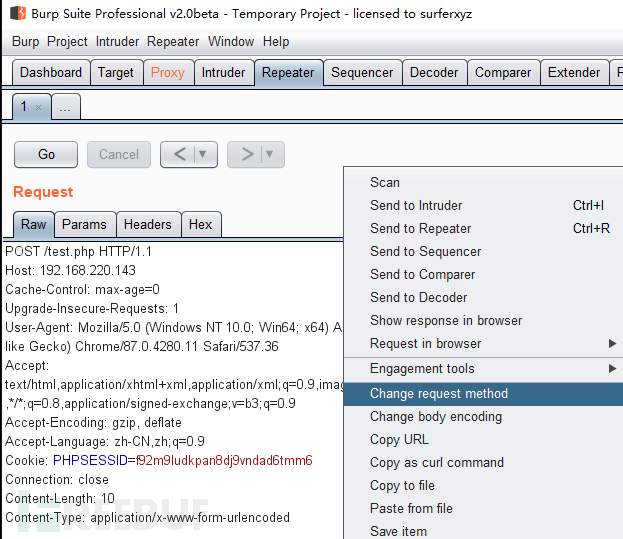The image size is (623, 539).
Task: Choose Send to Decoder in context menu
Action: pos(484,298)
